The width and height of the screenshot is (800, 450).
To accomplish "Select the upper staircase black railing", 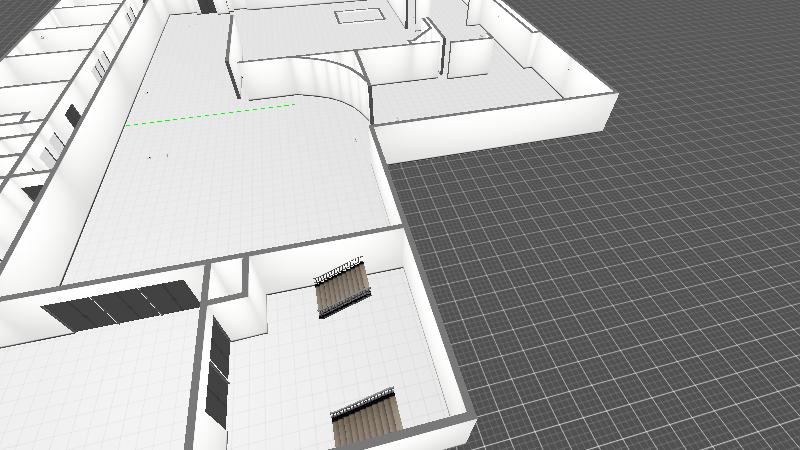I will point(338,269).
